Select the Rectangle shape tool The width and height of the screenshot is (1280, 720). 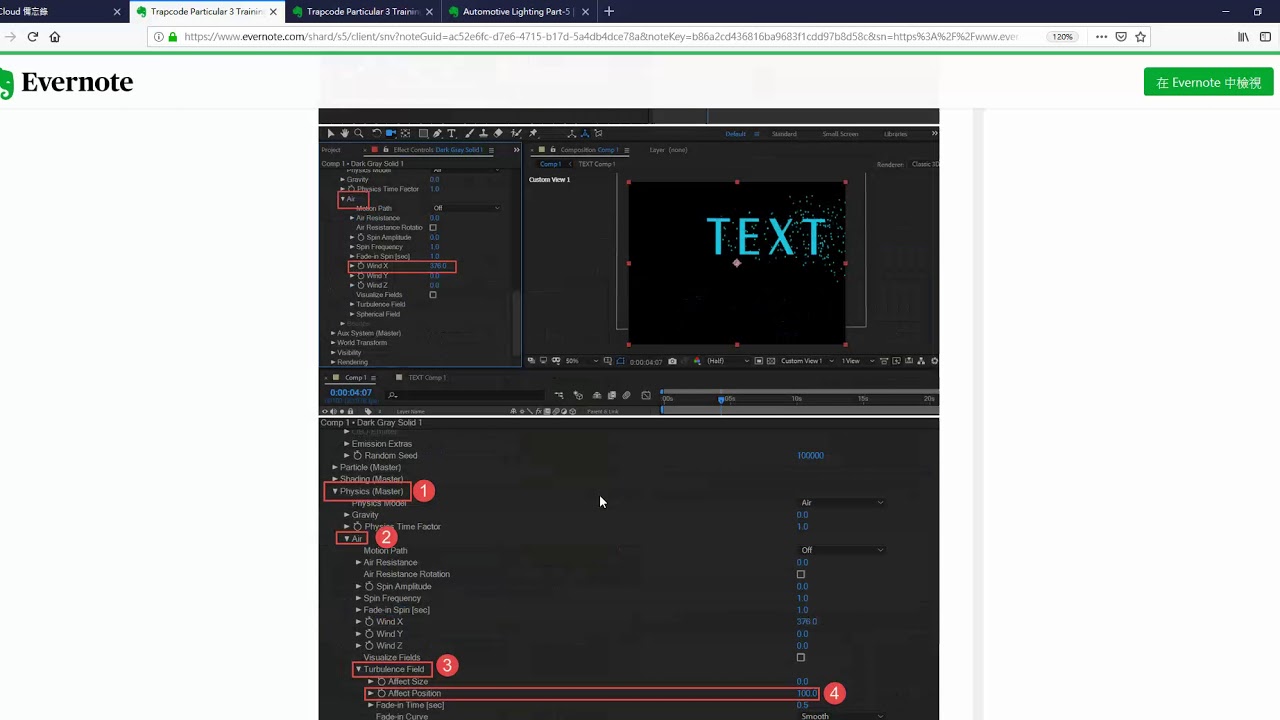[423, 133]
